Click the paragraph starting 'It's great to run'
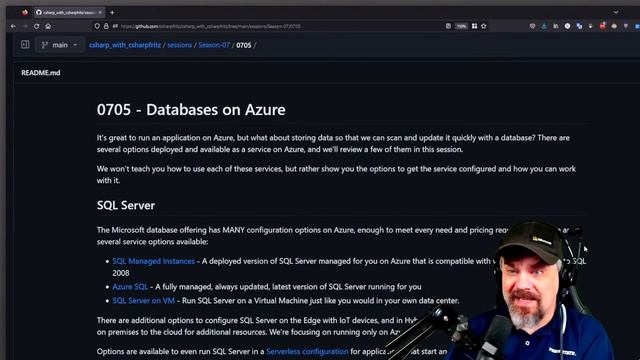Screen dimensions: 640x360 pyautogui.click(x=333, y=144)
